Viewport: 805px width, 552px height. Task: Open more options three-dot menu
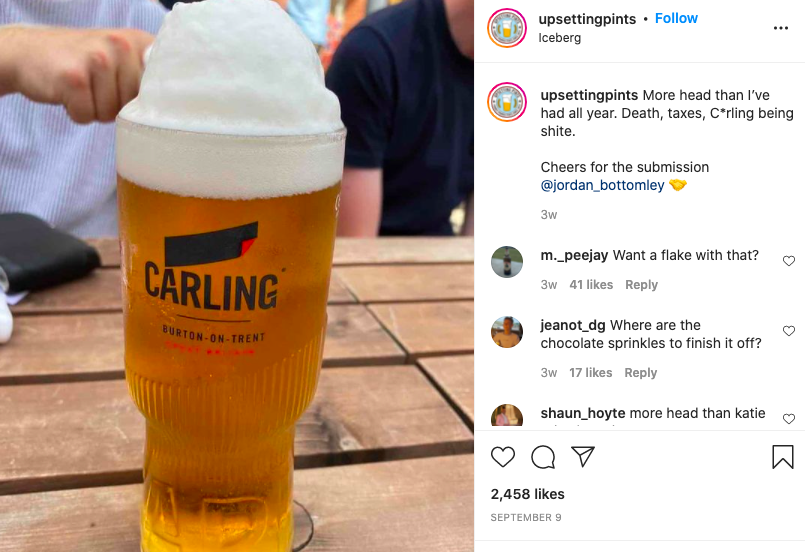click(780, 28)
